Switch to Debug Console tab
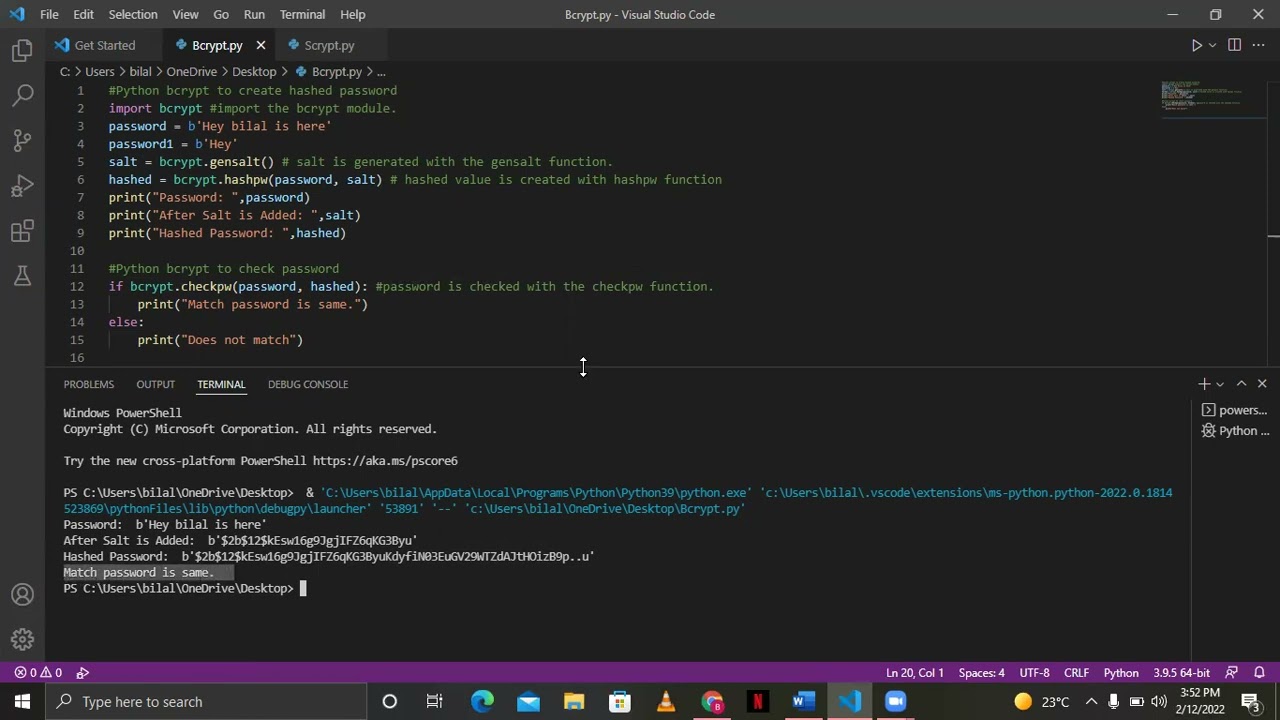This screenshot has height=720, width=1280. tap(308, 384)
